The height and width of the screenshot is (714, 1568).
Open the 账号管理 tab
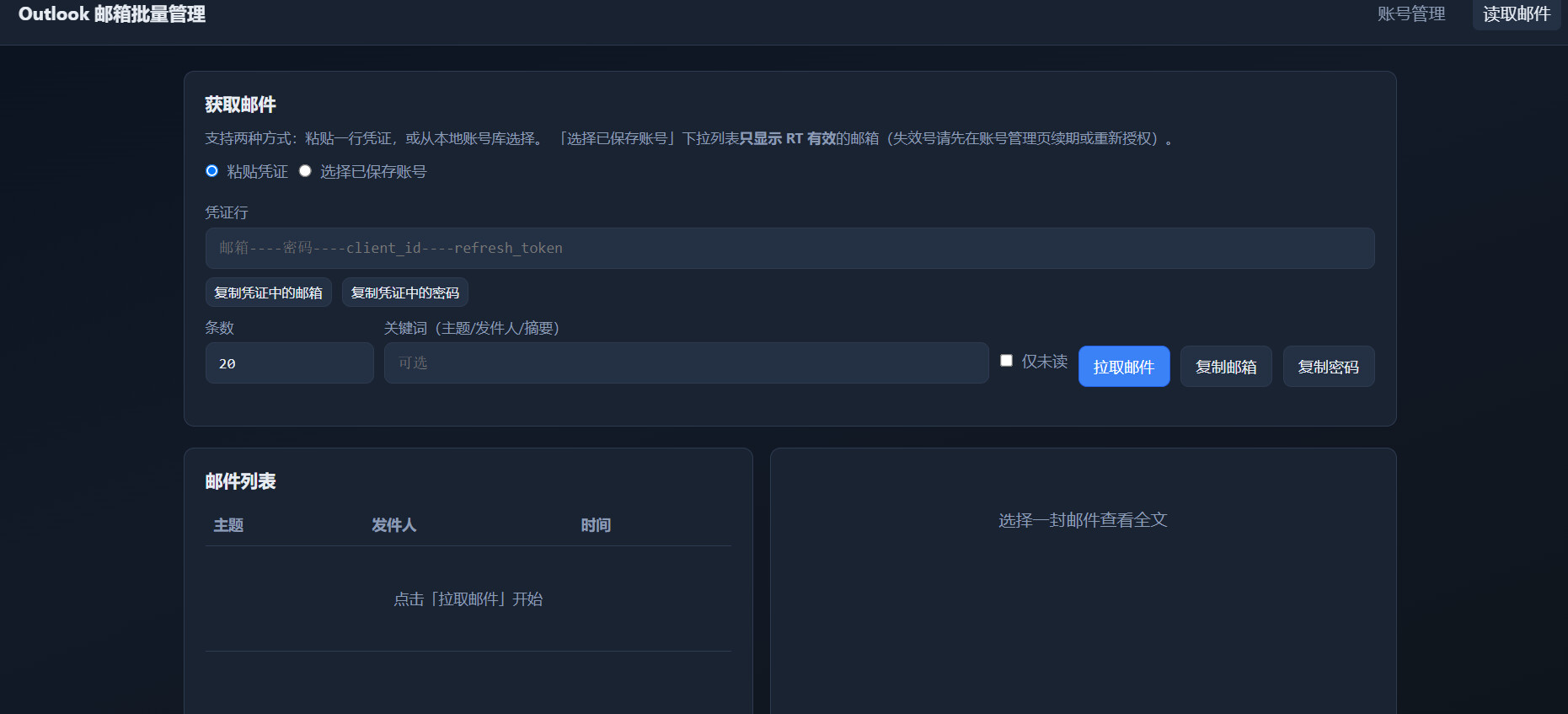click(1411, 14)
